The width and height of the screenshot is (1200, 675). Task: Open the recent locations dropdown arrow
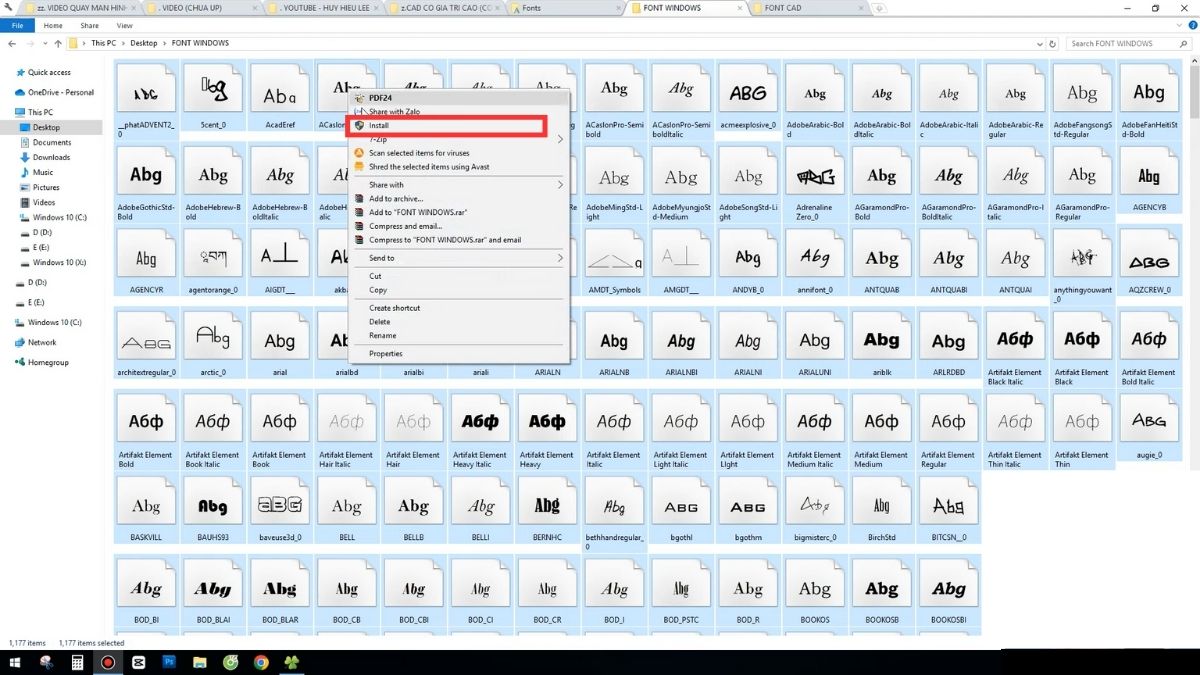(x=44, y=43)
